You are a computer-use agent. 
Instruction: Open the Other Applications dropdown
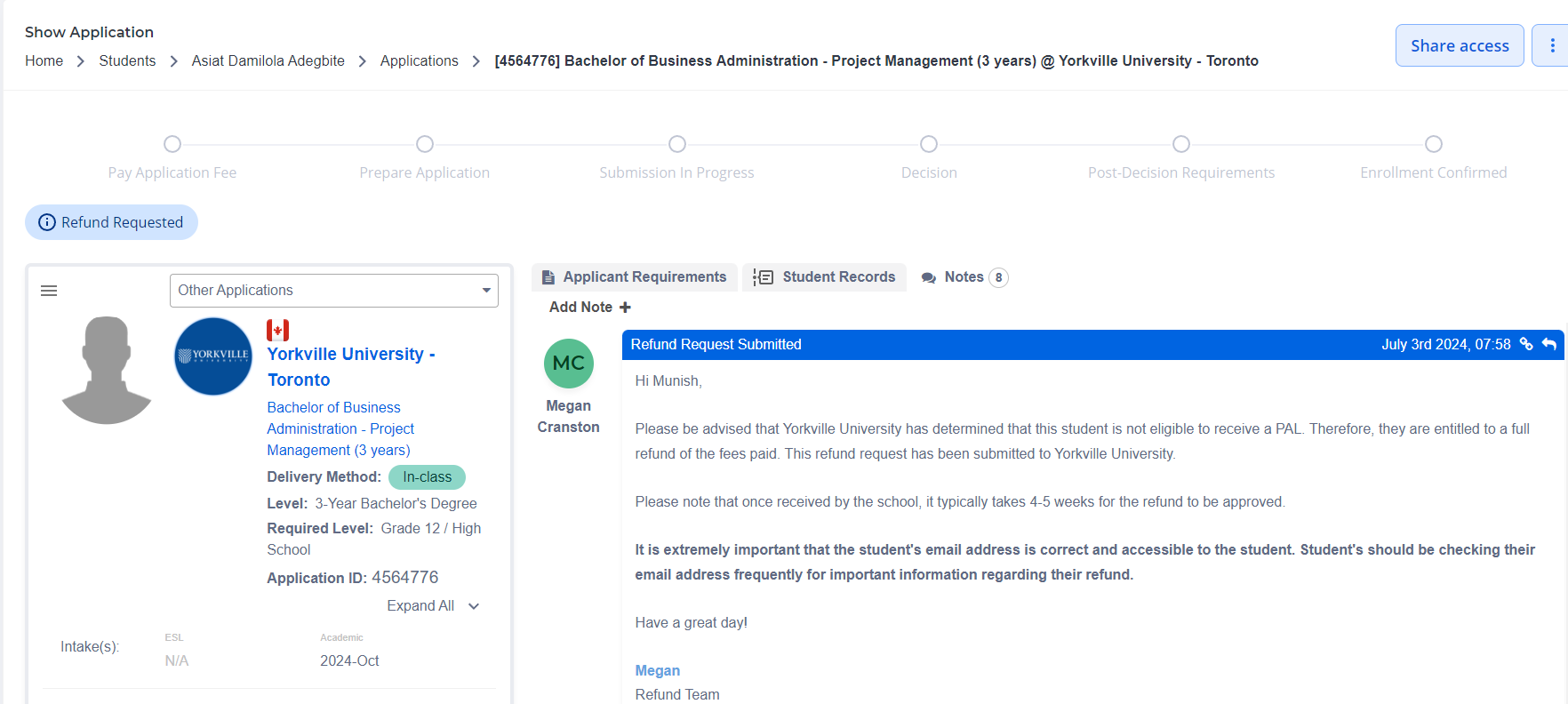[x=334, y=291]
